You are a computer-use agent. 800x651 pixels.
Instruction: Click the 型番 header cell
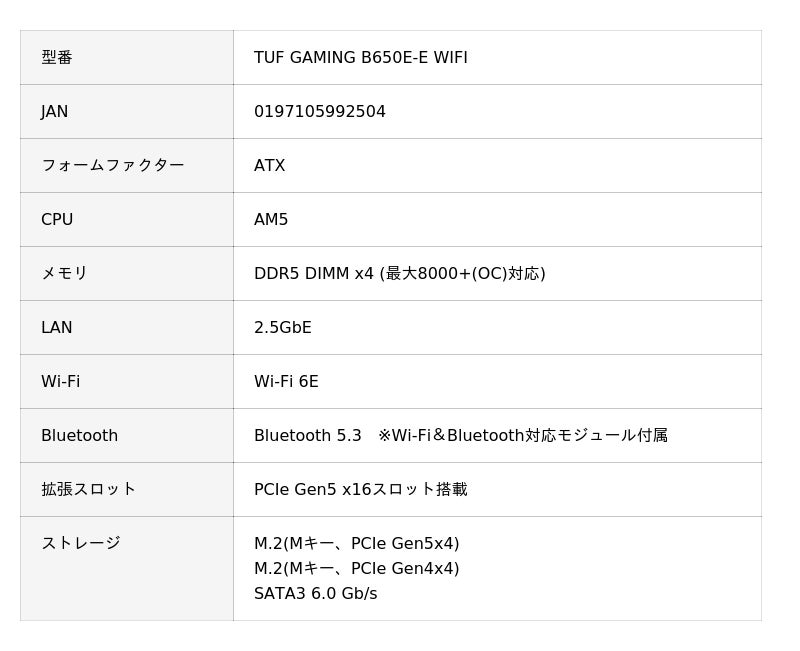pos(57,58)
